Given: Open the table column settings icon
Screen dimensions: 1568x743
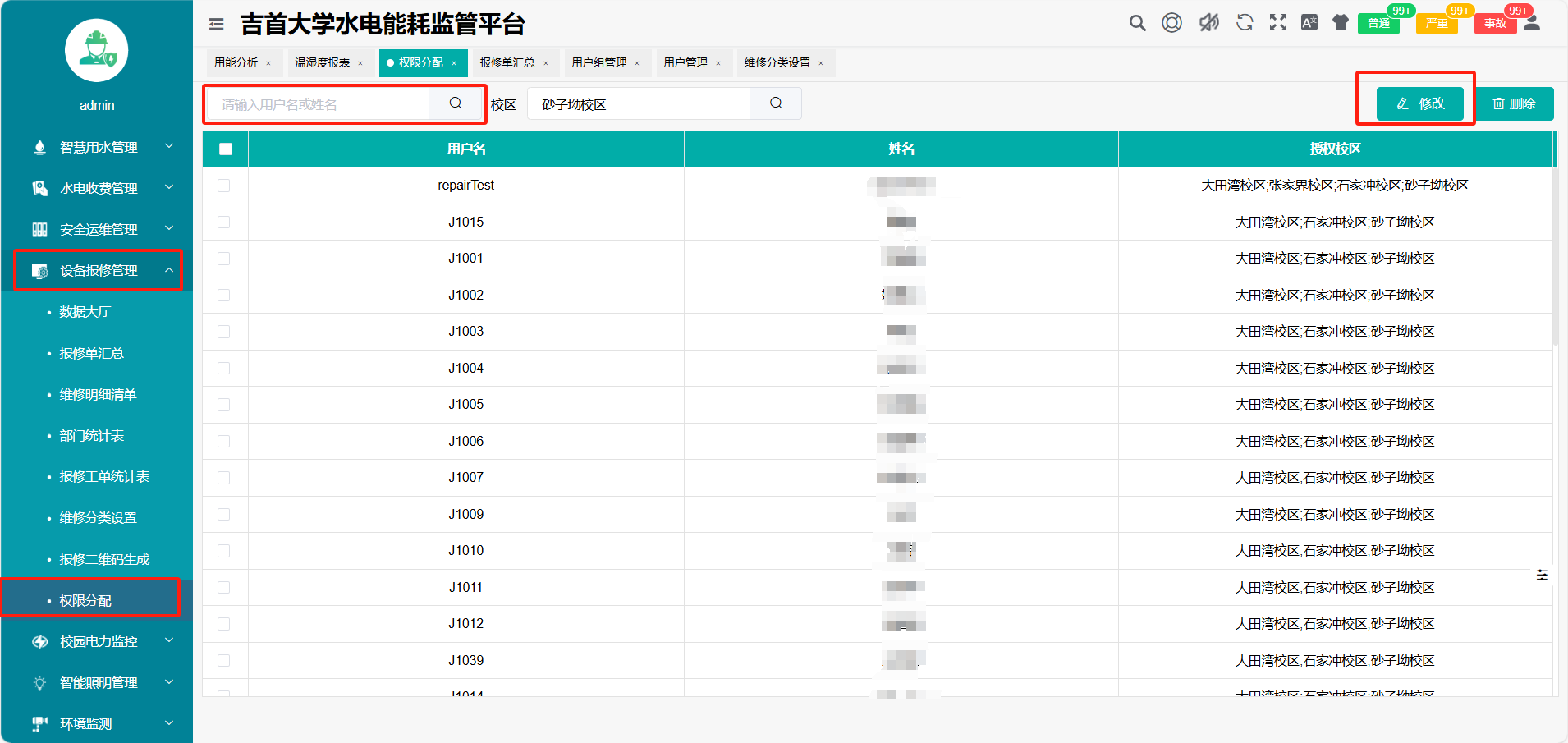Looking at the screenshot, I should (x=1543, y=575).
